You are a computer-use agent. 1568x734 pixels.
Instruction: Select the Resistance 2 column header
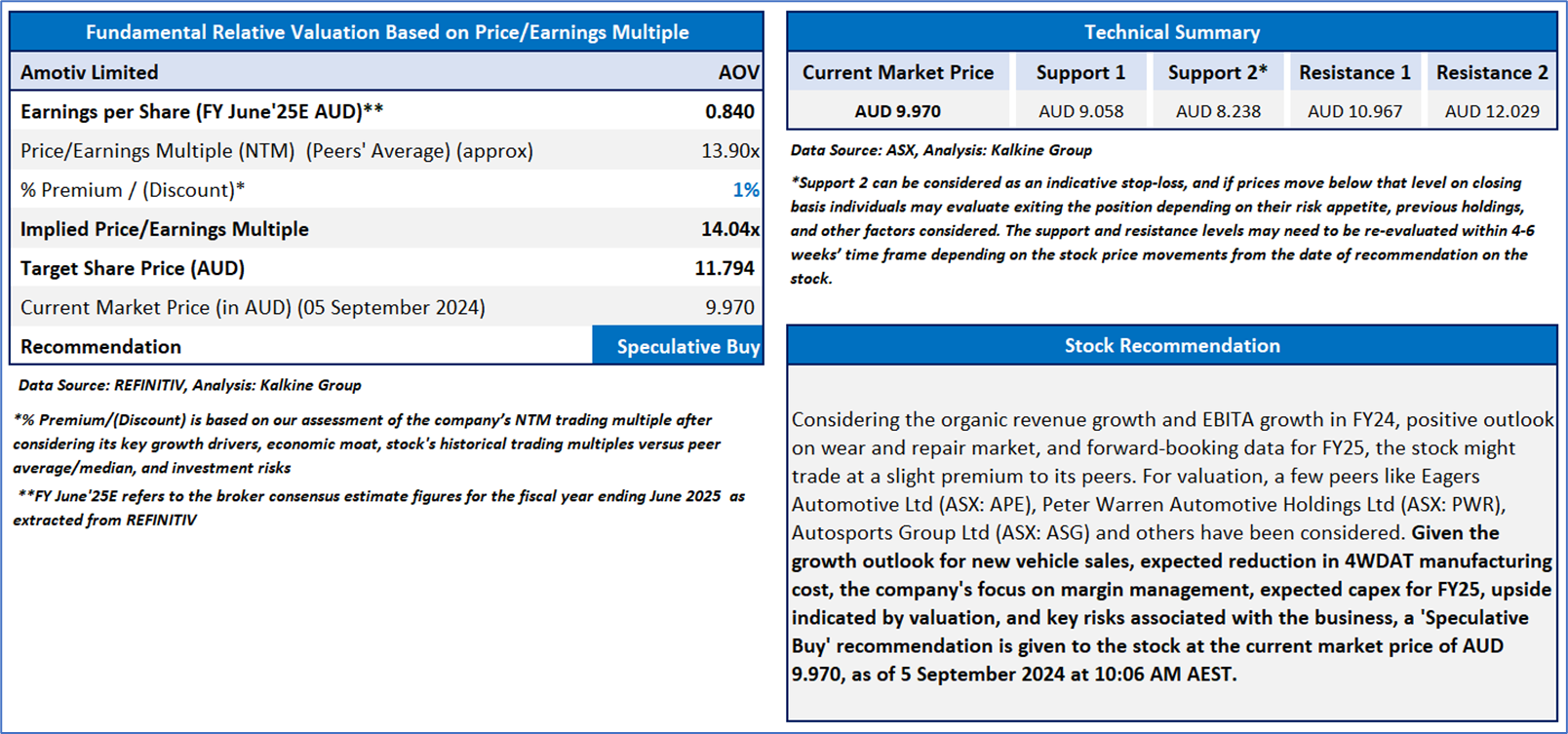tap(1492, 72)
